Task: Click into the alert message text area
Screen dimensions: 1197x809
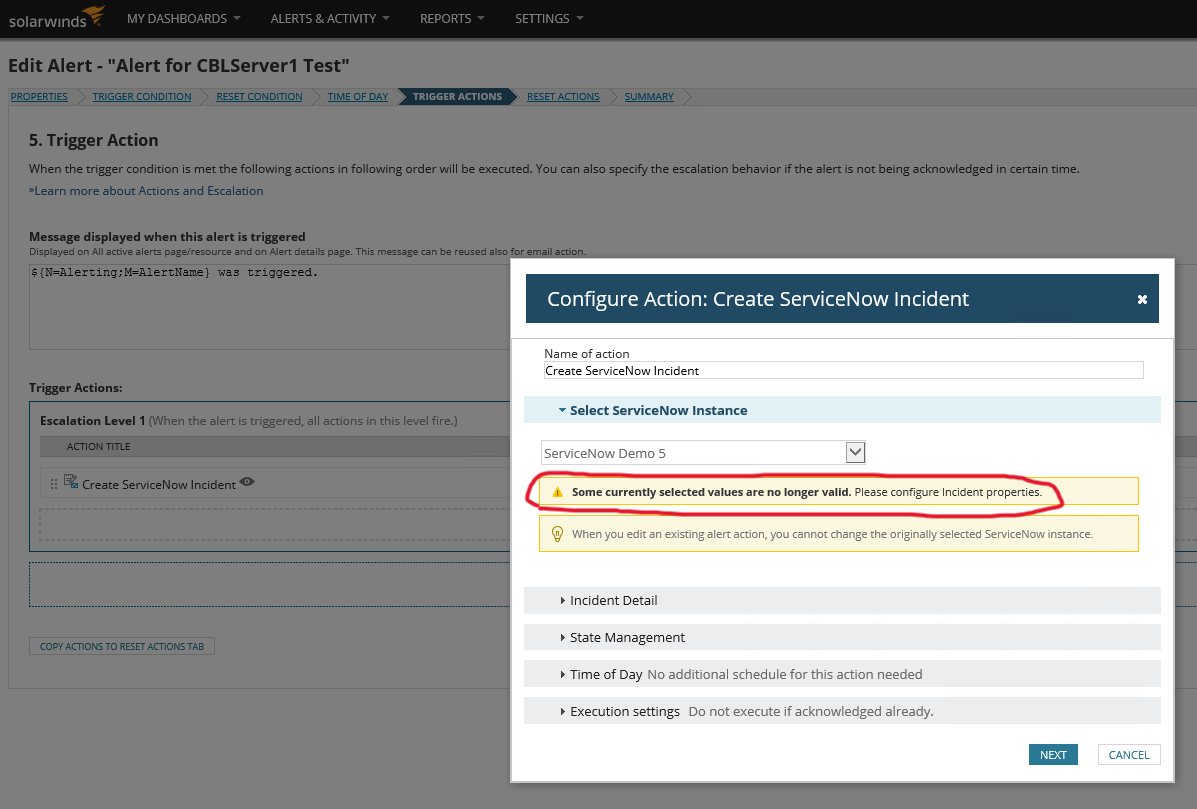Action: [x=269, y=306]
